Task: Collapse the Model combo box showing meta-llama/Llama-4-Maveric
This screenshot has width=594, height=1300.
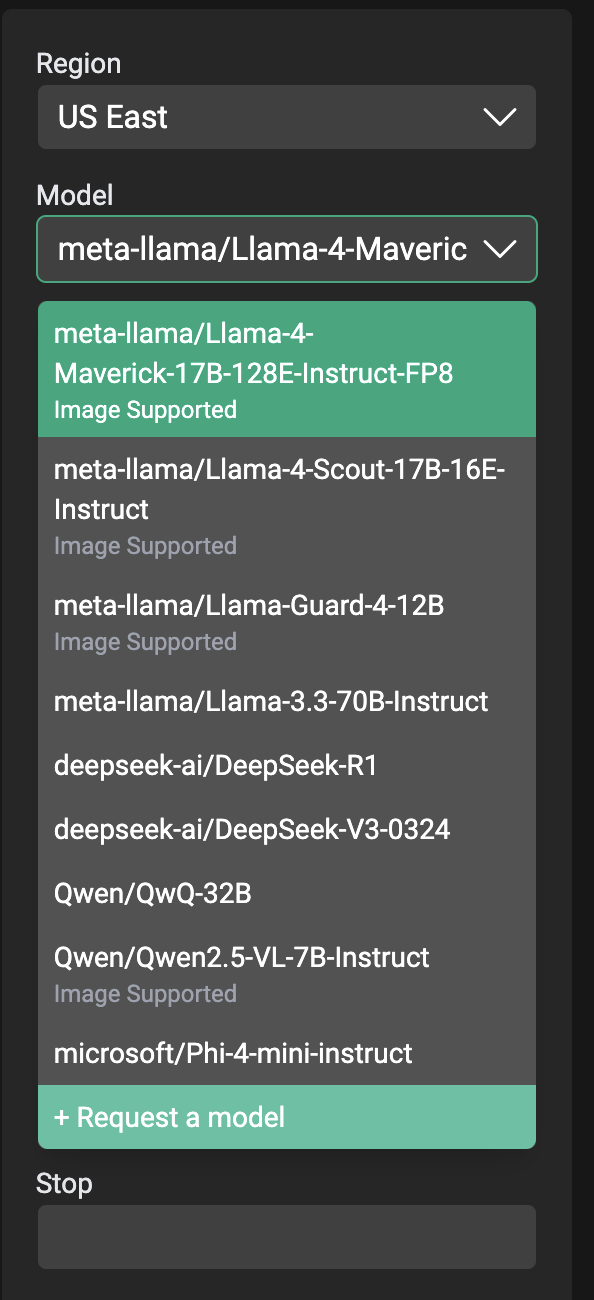Action: click(x=287, y=249)
